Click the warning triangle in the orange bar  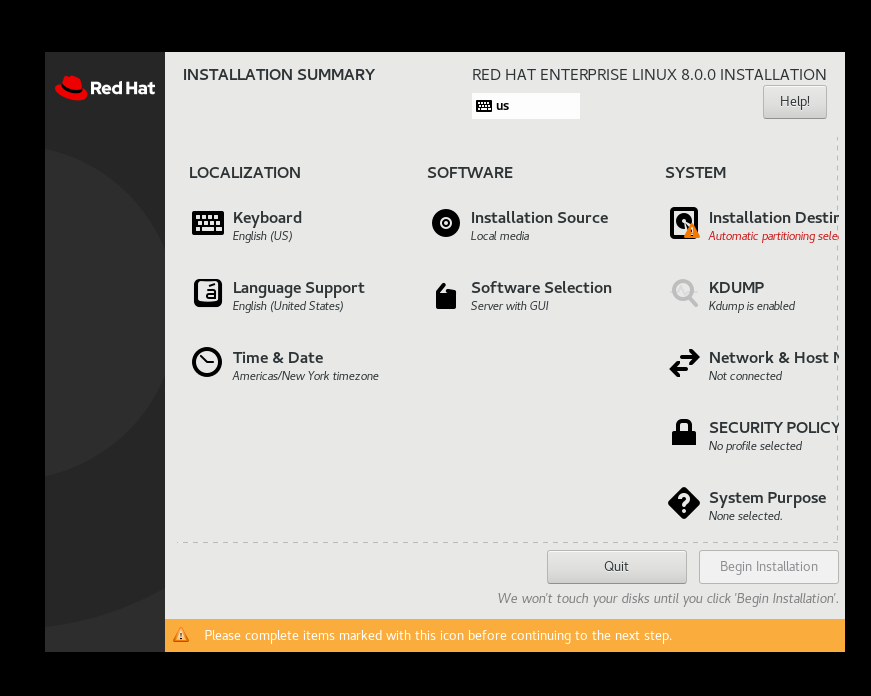click(181, 635)
